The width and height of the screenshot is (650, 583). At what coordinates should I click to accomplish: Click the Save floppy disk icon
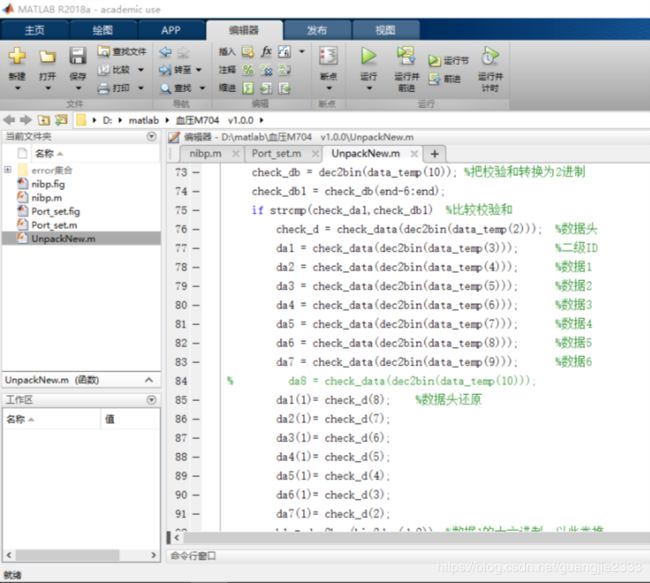(78, 56)
